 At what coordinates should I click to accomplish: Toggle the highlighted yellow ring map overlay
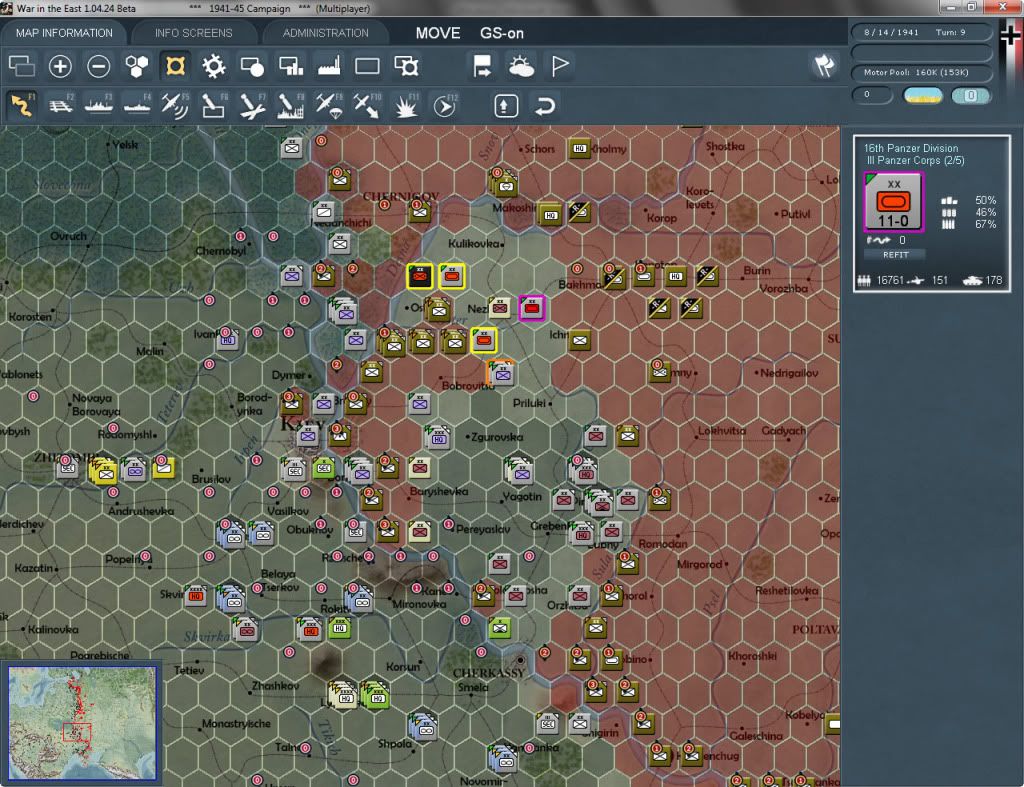point(176,66)
